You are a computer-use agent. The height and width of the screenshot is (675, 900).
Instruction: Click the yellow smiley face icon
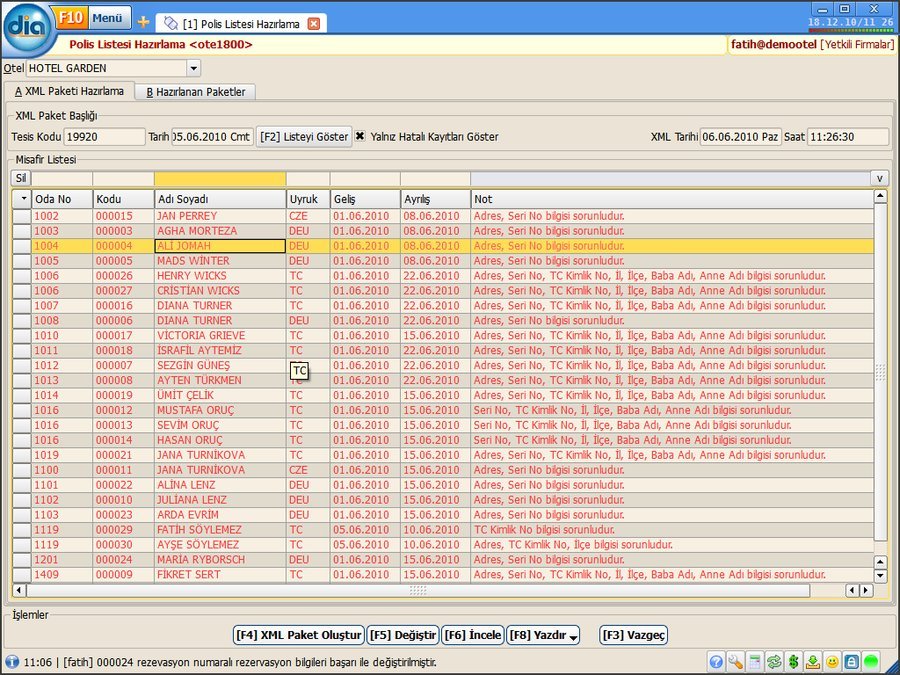point(832,662)
